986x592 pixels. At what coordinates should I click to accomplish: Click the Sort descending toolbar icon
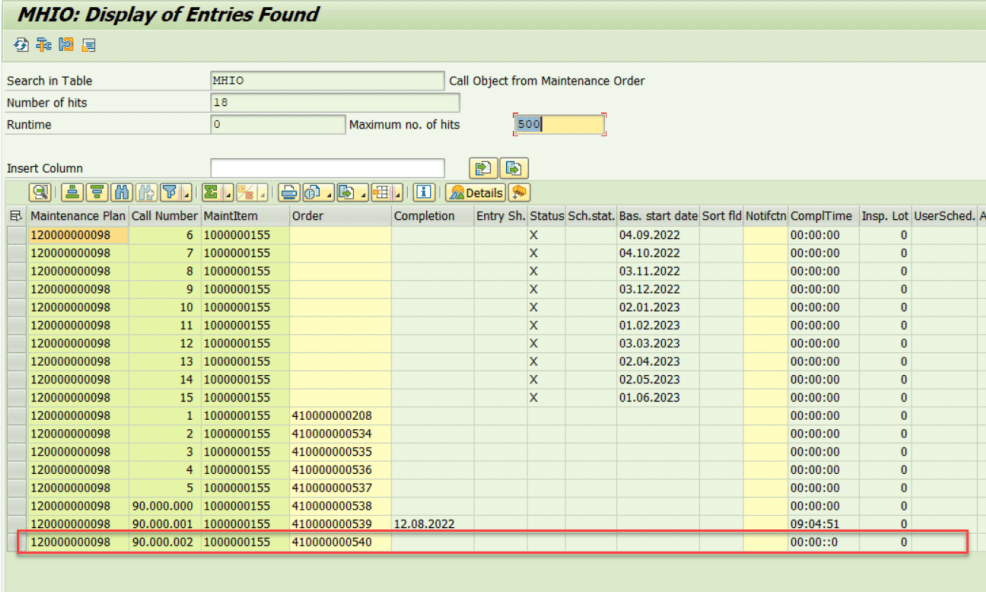tap(97, 192)
